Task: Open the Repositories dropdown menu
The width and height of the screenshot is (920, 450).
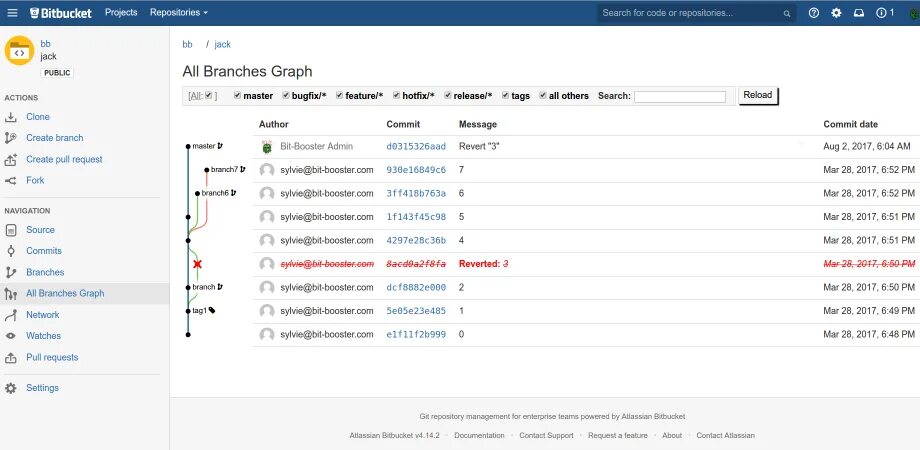Action: (179, 12)
